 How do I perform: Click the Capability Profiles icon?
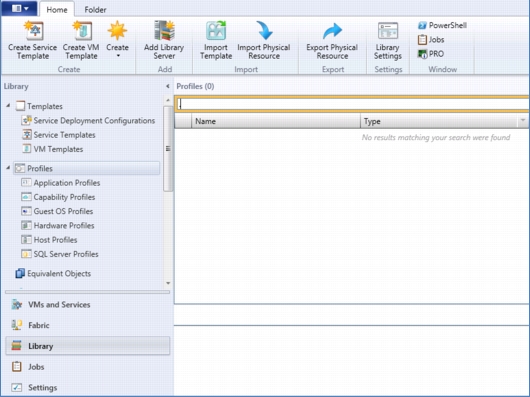[x=26, y=197]
